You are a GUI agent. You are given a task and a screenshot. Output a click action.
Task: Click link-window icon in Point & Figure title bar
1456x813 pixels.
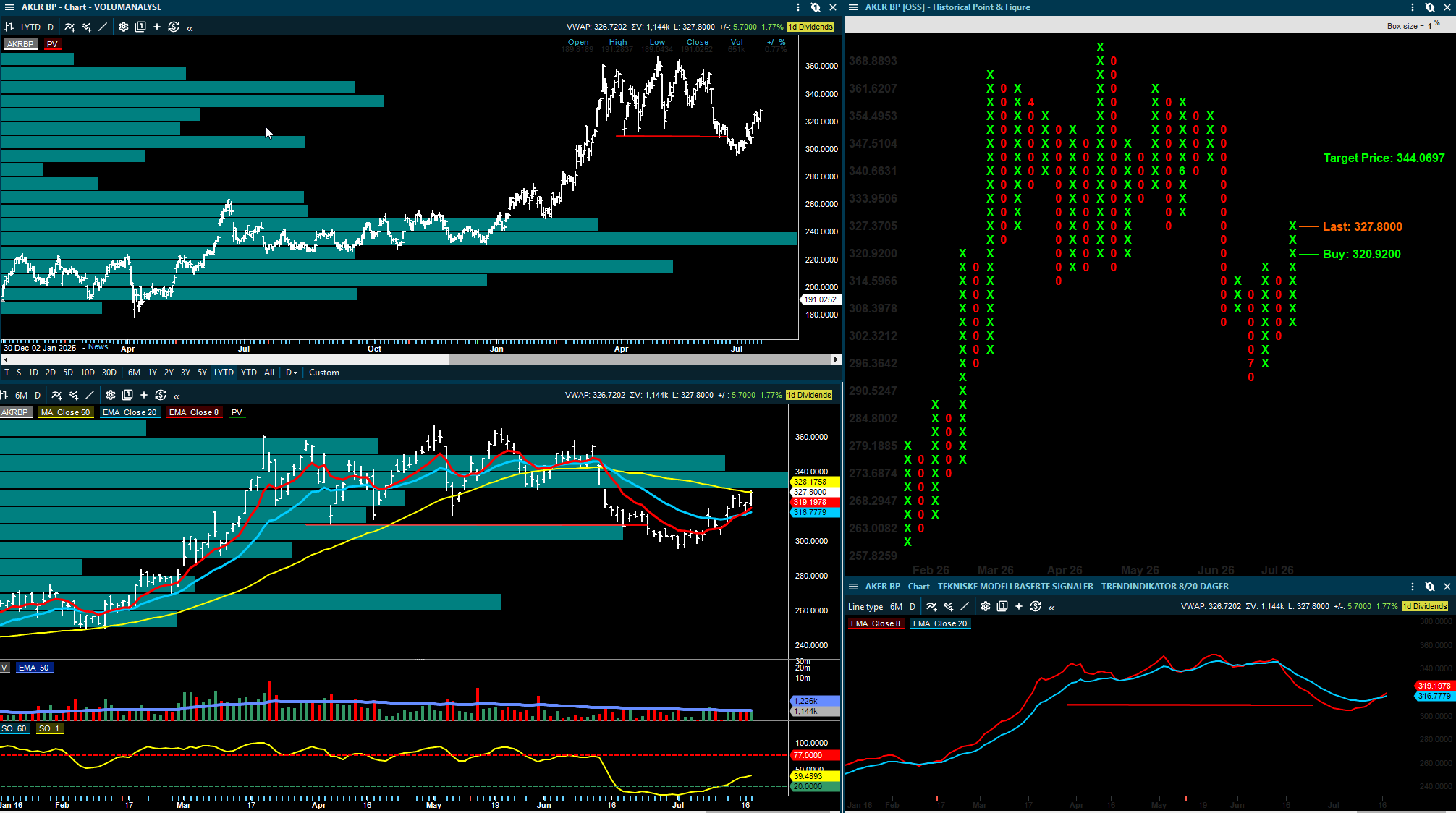[1430, 7]
